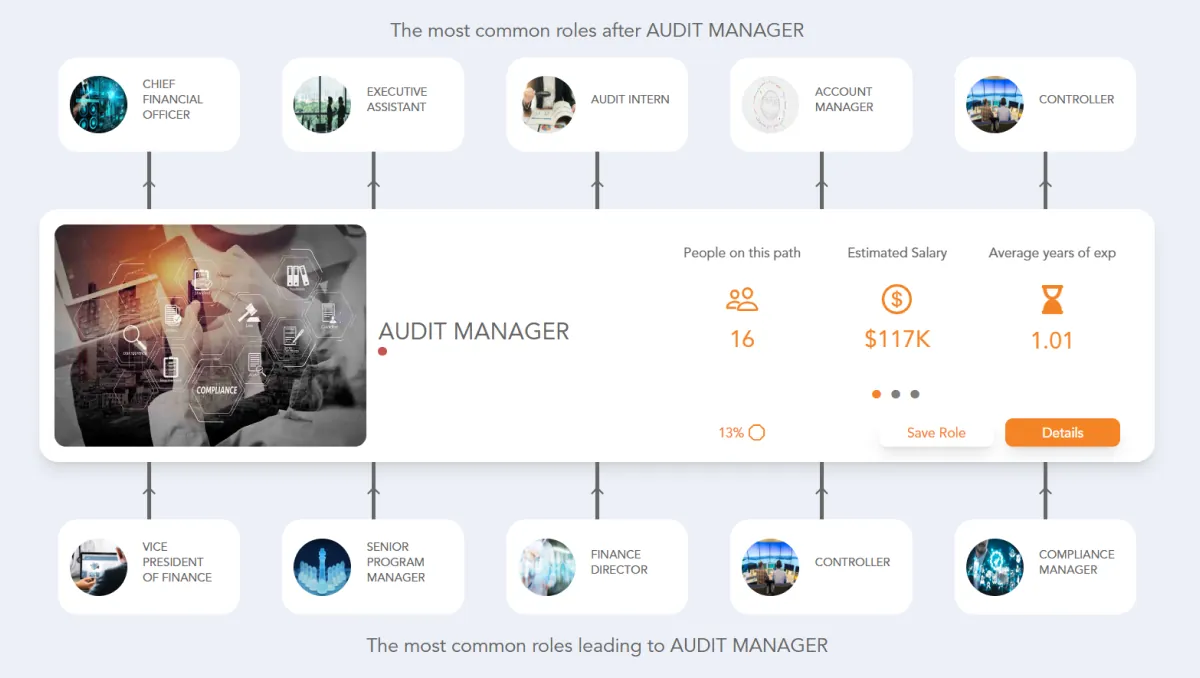Screen dimensions: 1200x678
Task: Select the second carousel dot
Action: [x=897, y=394]
